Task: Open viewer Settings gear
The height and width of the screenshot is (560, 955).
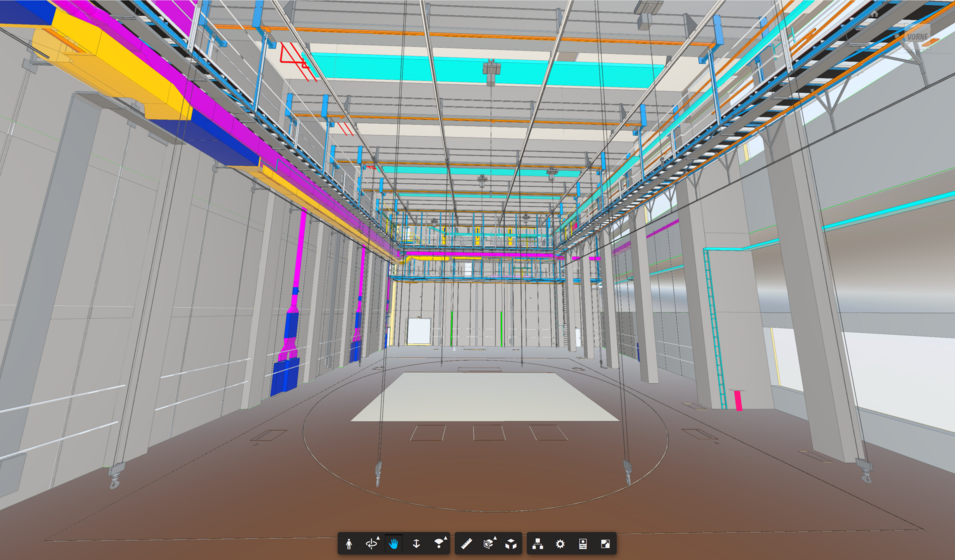Action: 560,544
